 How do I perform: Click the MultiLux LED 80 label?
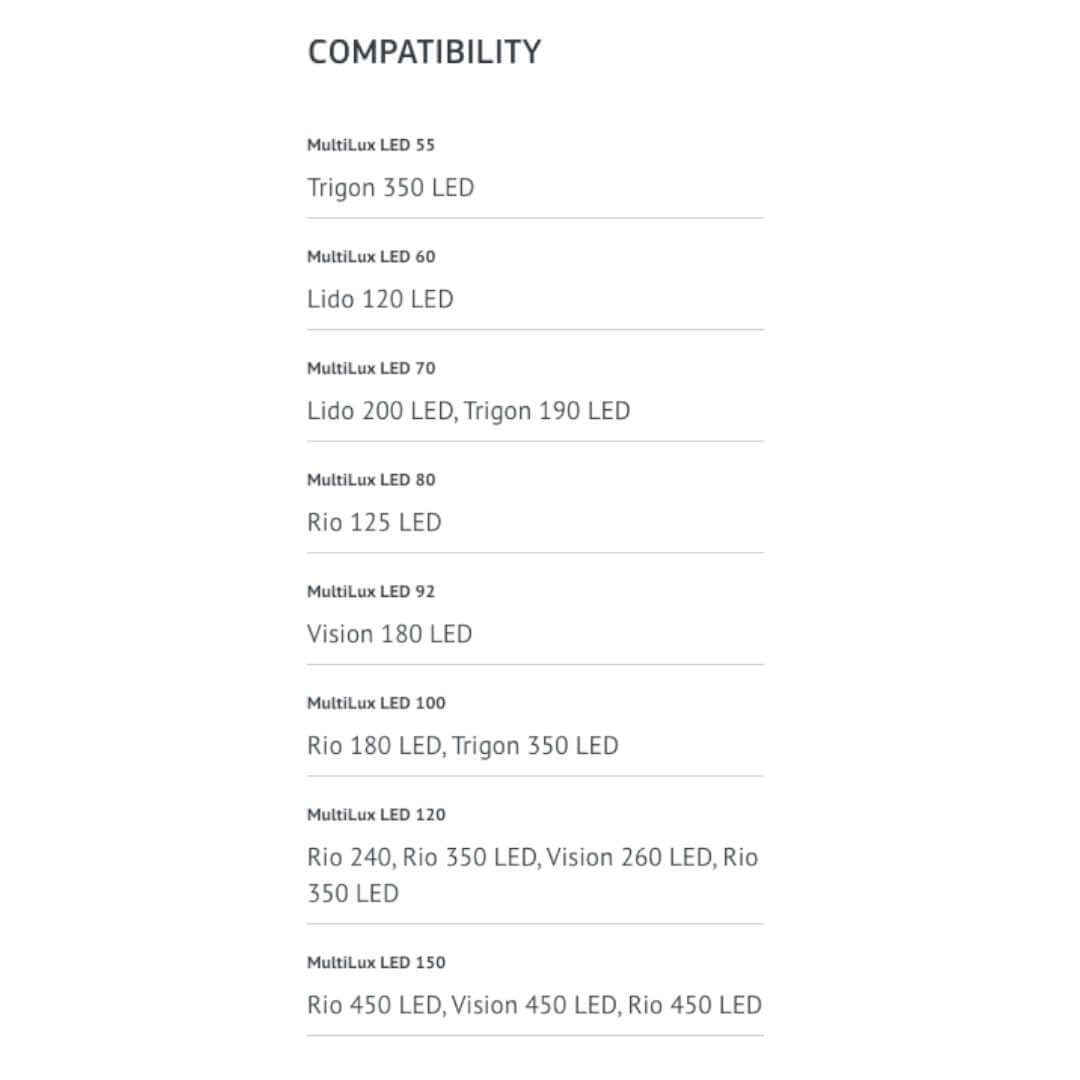tap(371, 480)
